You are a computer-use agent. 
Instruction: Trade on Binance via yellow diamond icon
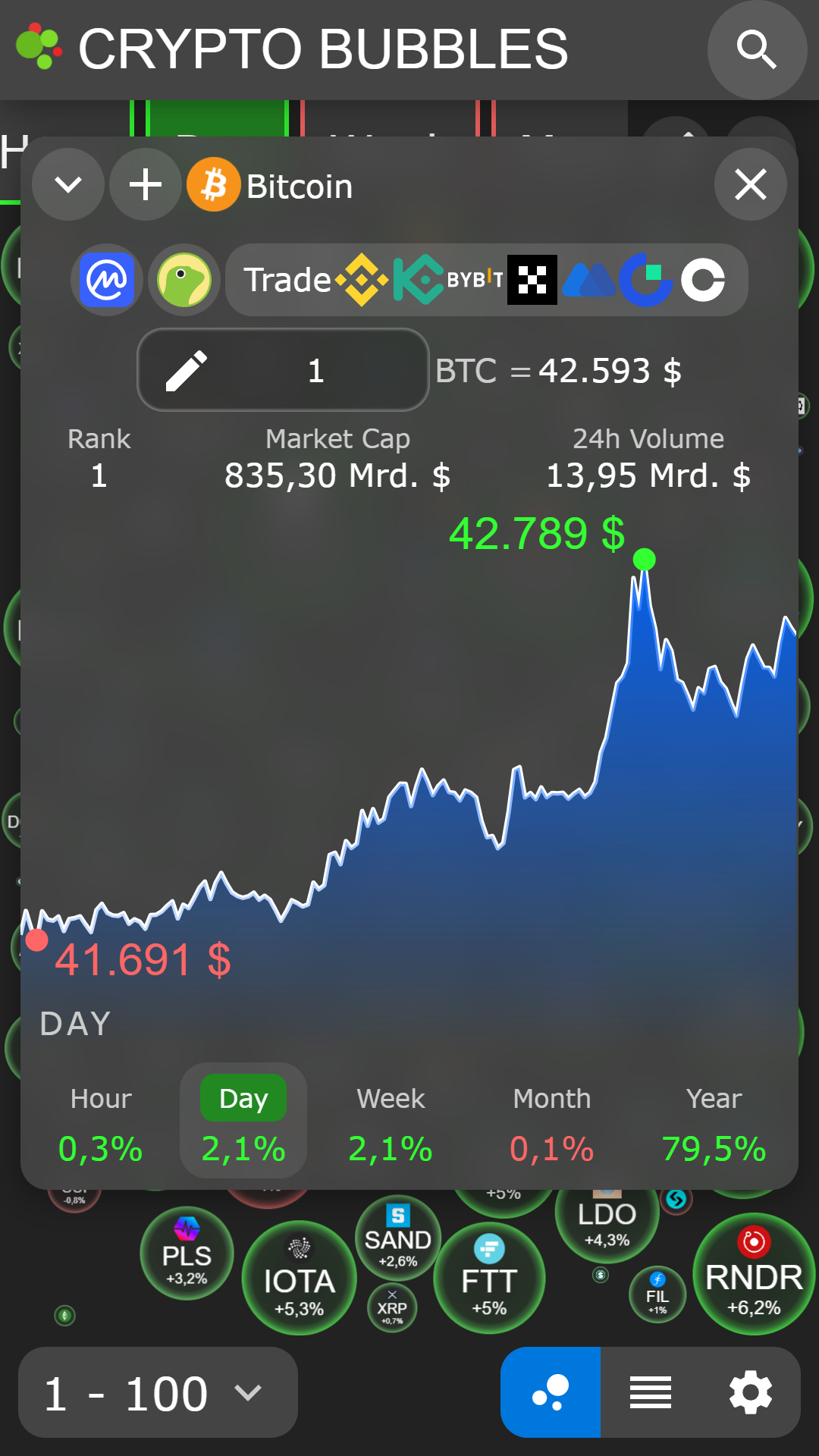[x=362, y=280]
